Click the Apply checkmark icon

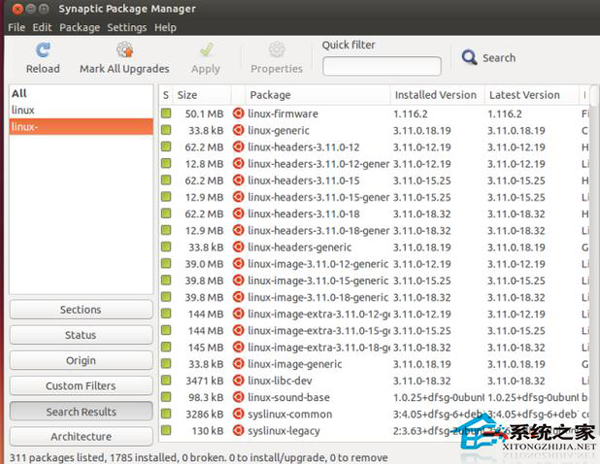[206, 50]
